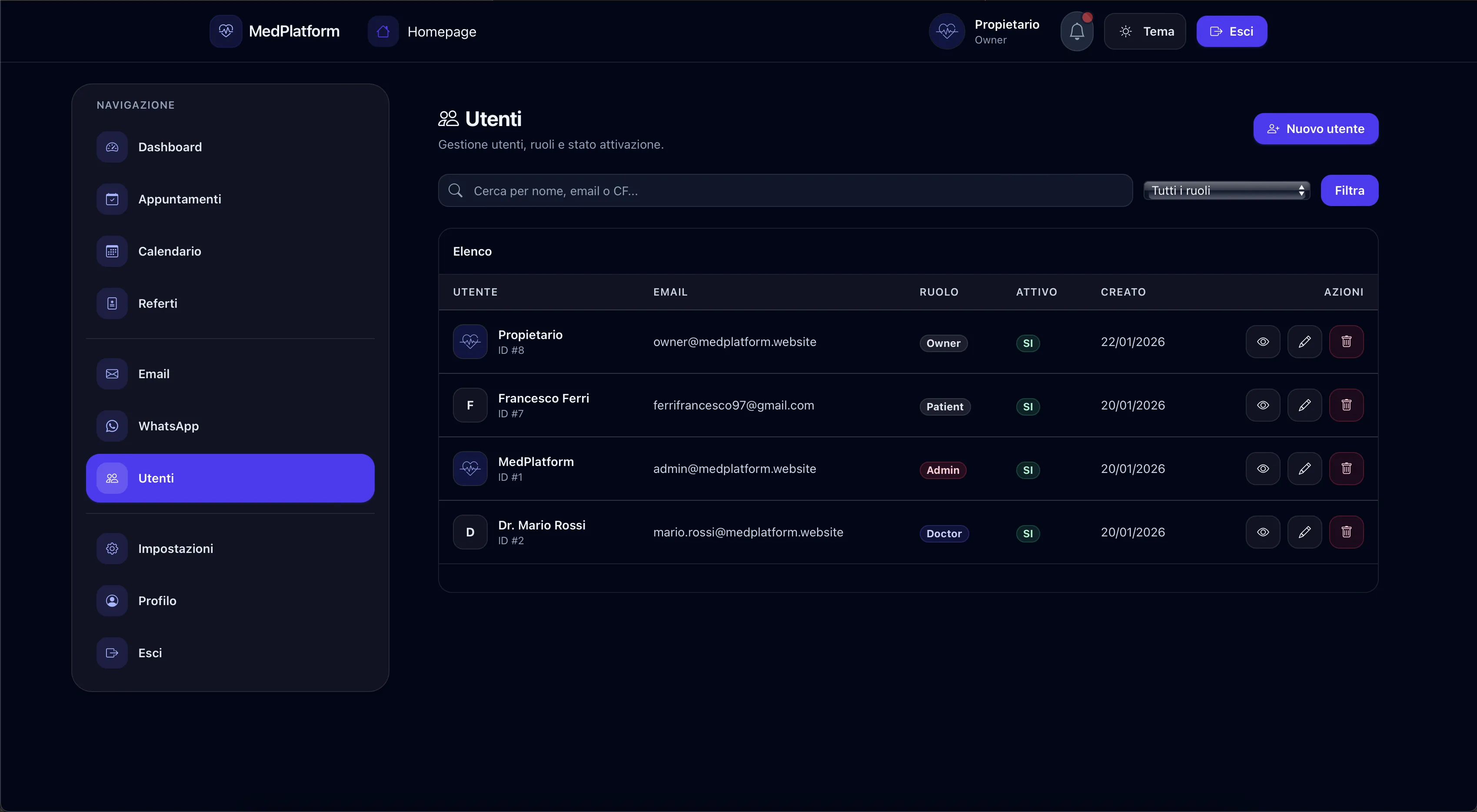Delete Dr. Mario Rossi trash icon

(1346, 532)
